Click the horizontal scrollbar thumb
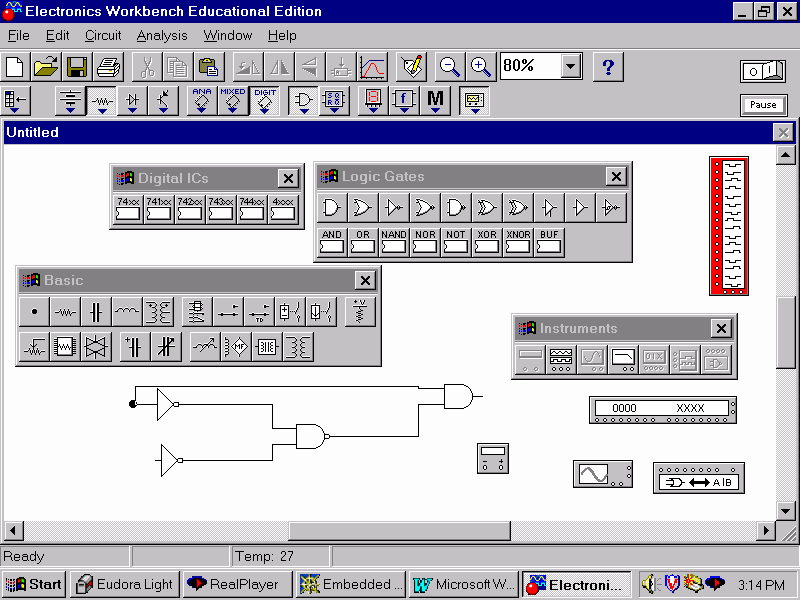 point(399,531)
